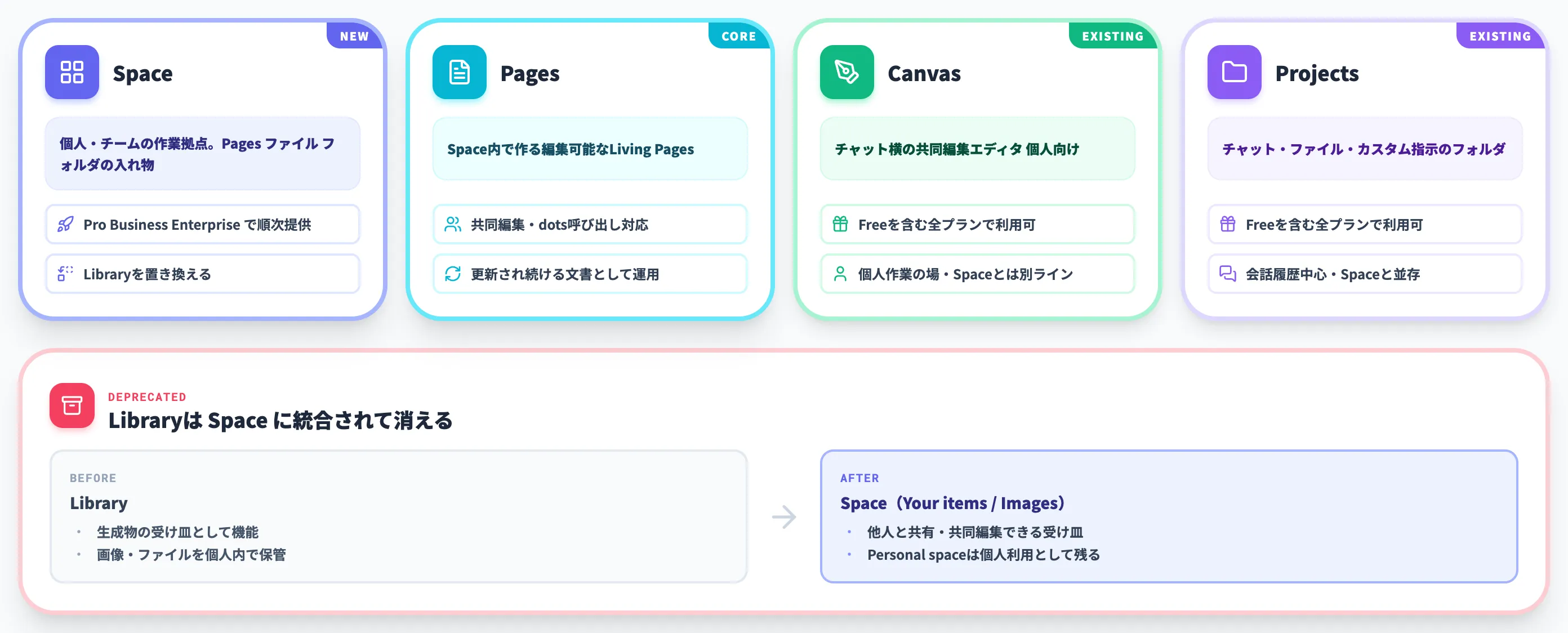Click the Space grid icon

pos(72,72)
